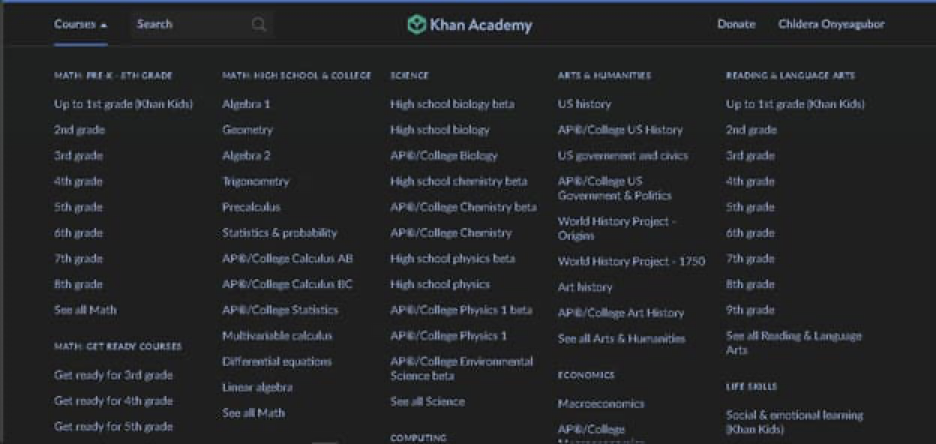
Task: Open US government and civics
Action: click(623, 155)
